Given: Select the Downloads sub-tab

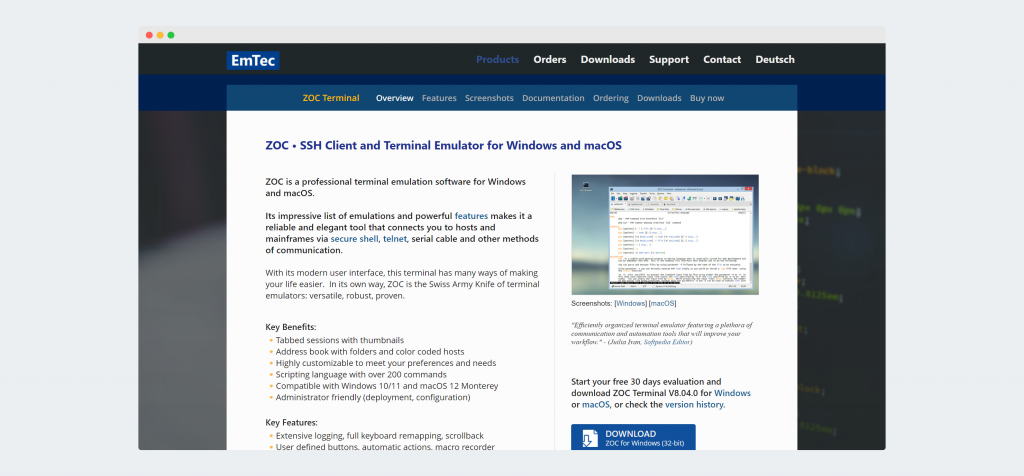Looking at the screenshot, I should pyautogui.click(x=659, y=98).
